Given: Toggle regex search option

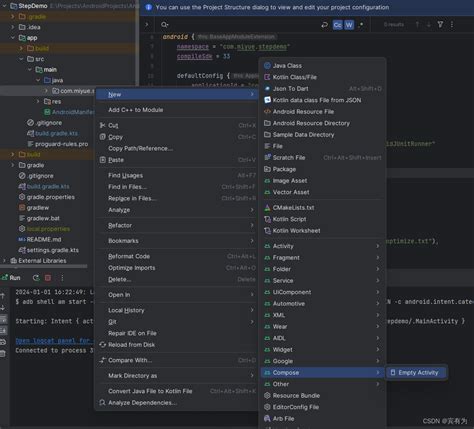Looking at the screenshot, I should pyautogui.click(x=361, y=25).
